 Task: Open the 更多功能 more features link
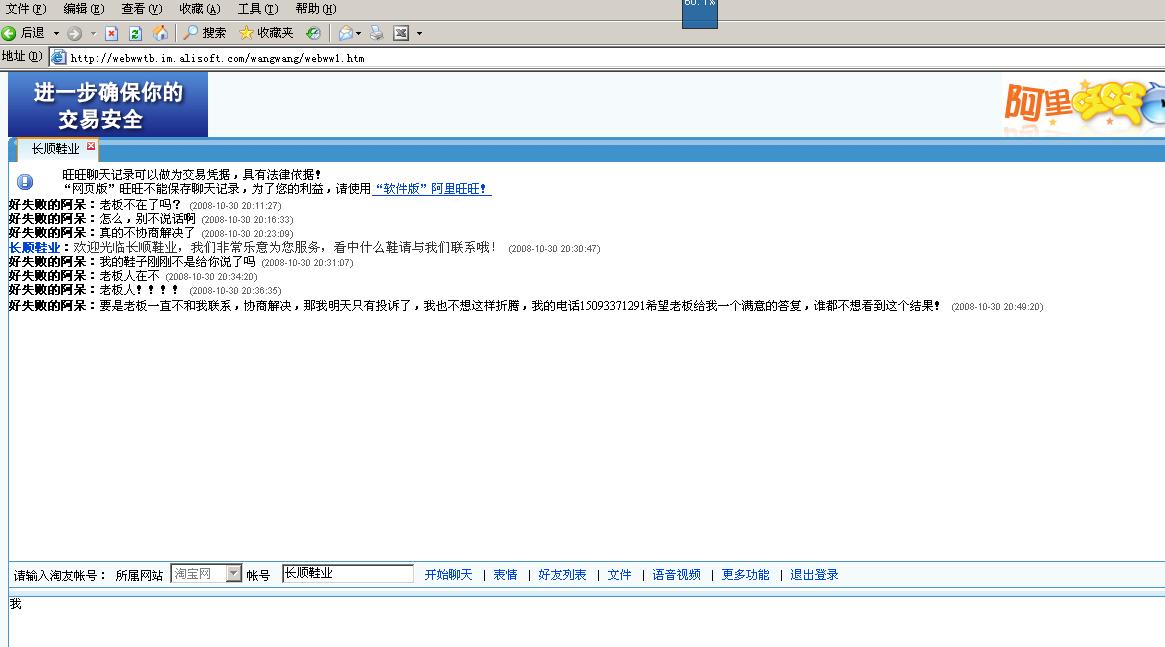[x=745, y=575]
